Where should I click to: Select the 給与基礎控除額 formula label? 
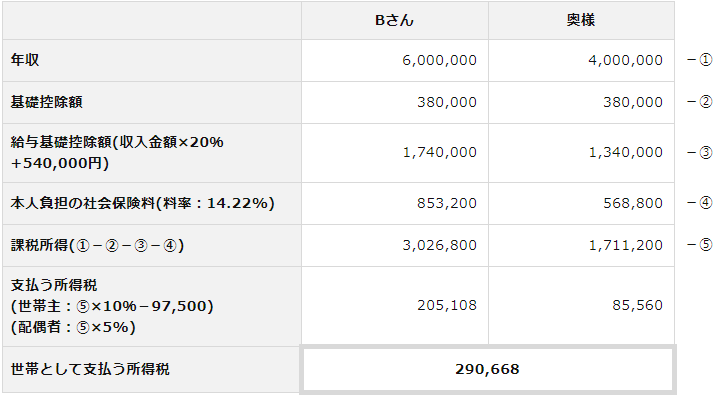117,153
